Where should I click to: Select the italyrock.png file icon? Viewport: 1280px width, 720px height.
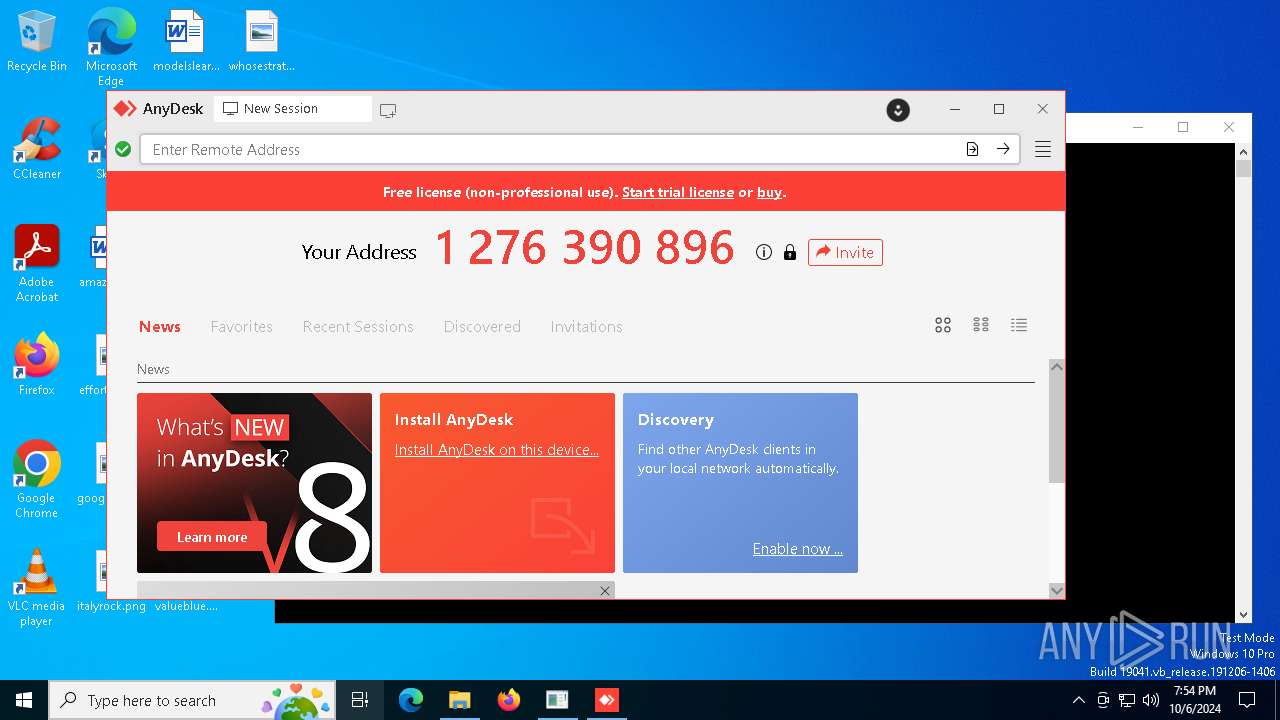(111, 580)
